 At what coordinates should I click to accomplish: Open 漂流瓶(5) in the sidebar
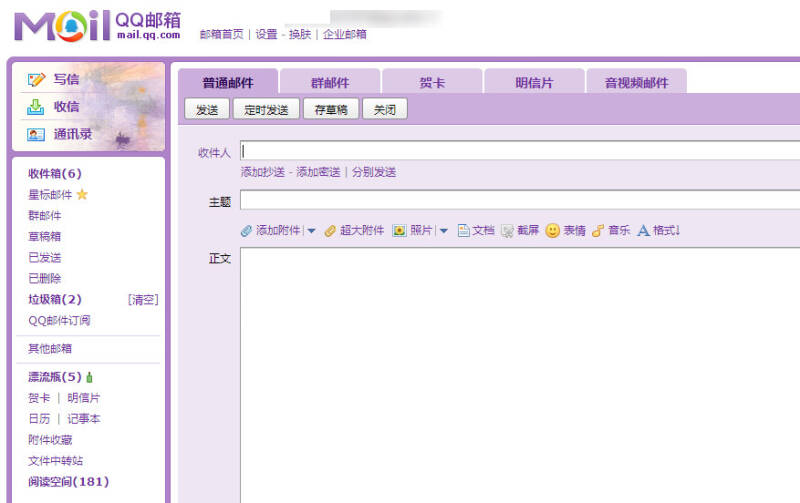55,377
